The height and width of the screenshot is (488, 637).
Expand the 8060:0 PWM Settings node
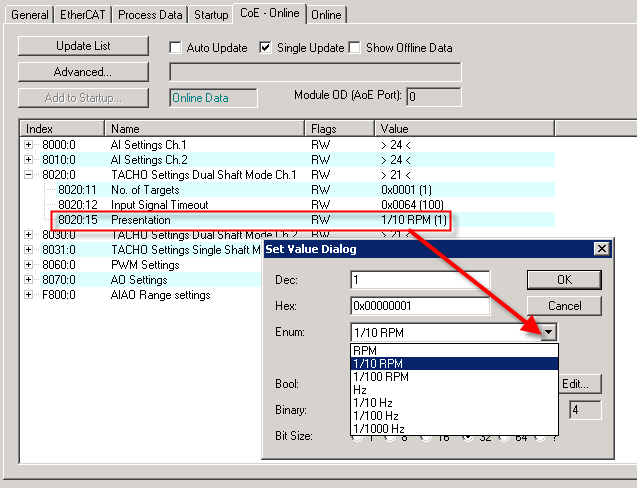click(28, 265)
